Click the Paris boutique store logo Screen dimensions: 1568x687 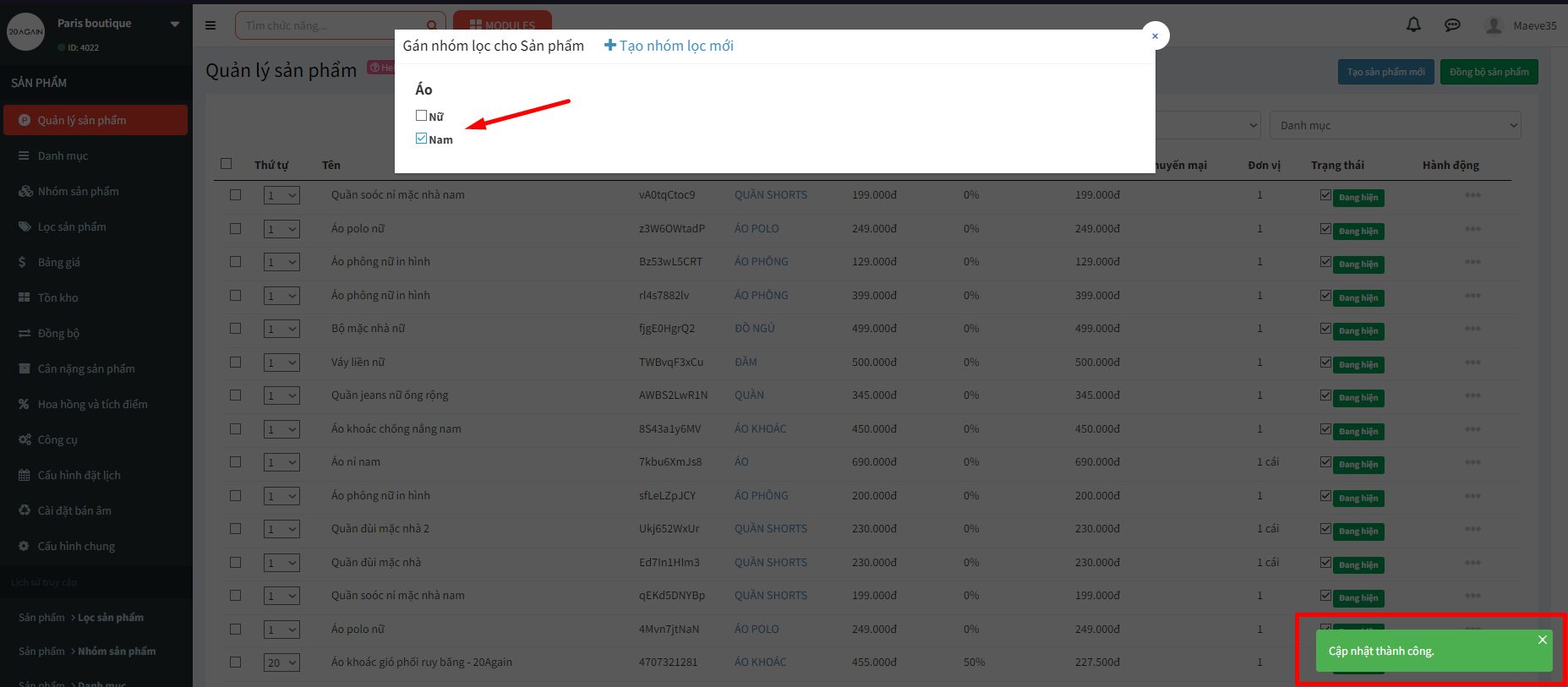click(x=25, y=31)
